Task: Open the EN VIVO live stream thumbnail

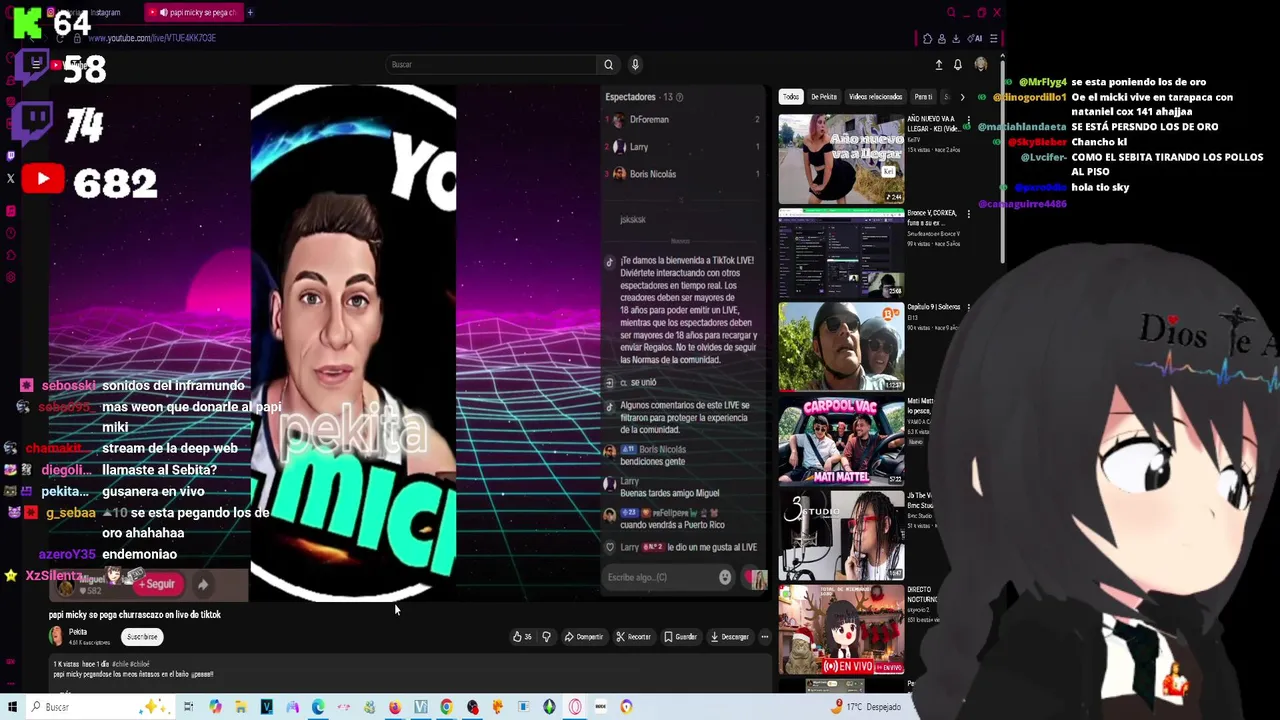Action: coord(841,629)
